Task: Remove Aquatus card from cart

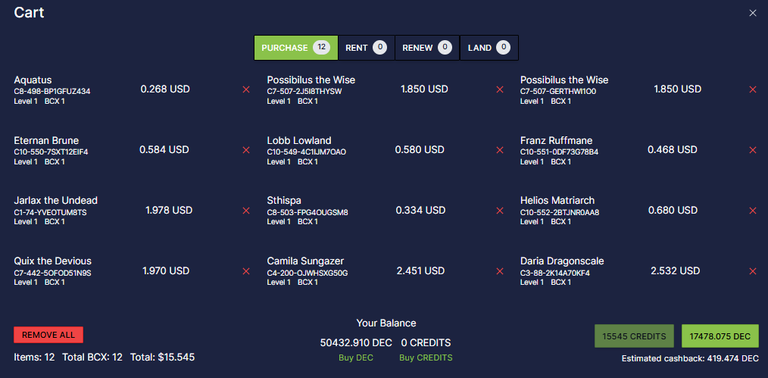Action: coord(246,90)
